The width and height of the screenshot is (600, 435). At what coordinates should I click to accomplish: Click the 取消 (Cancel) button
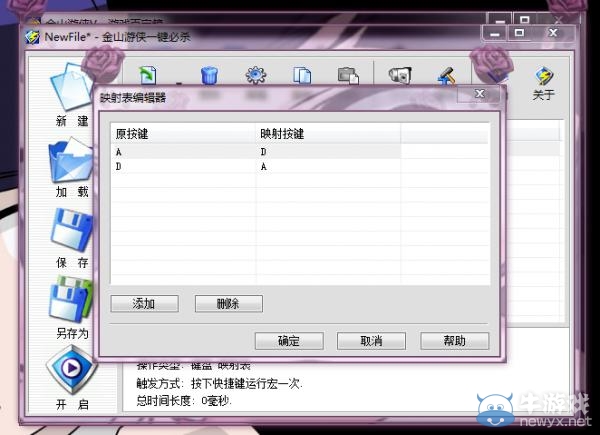tap(371, 341)
